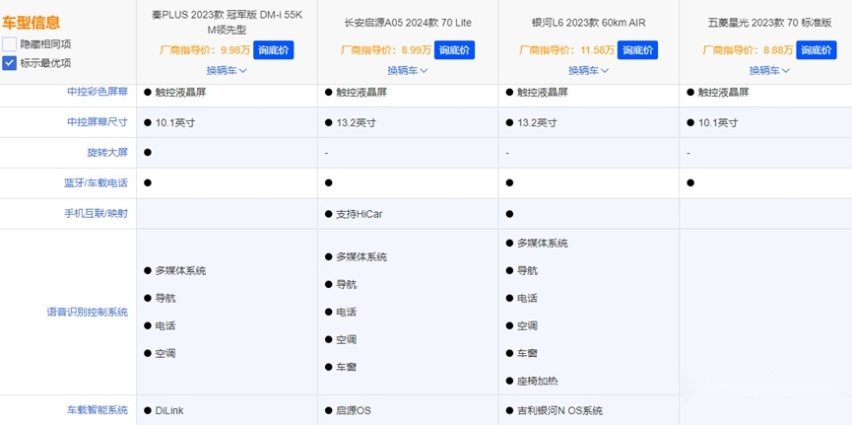Open 换辆车 dropdown under 银河L6
This screenshot has width=852, height=425.
pos(588,71)
